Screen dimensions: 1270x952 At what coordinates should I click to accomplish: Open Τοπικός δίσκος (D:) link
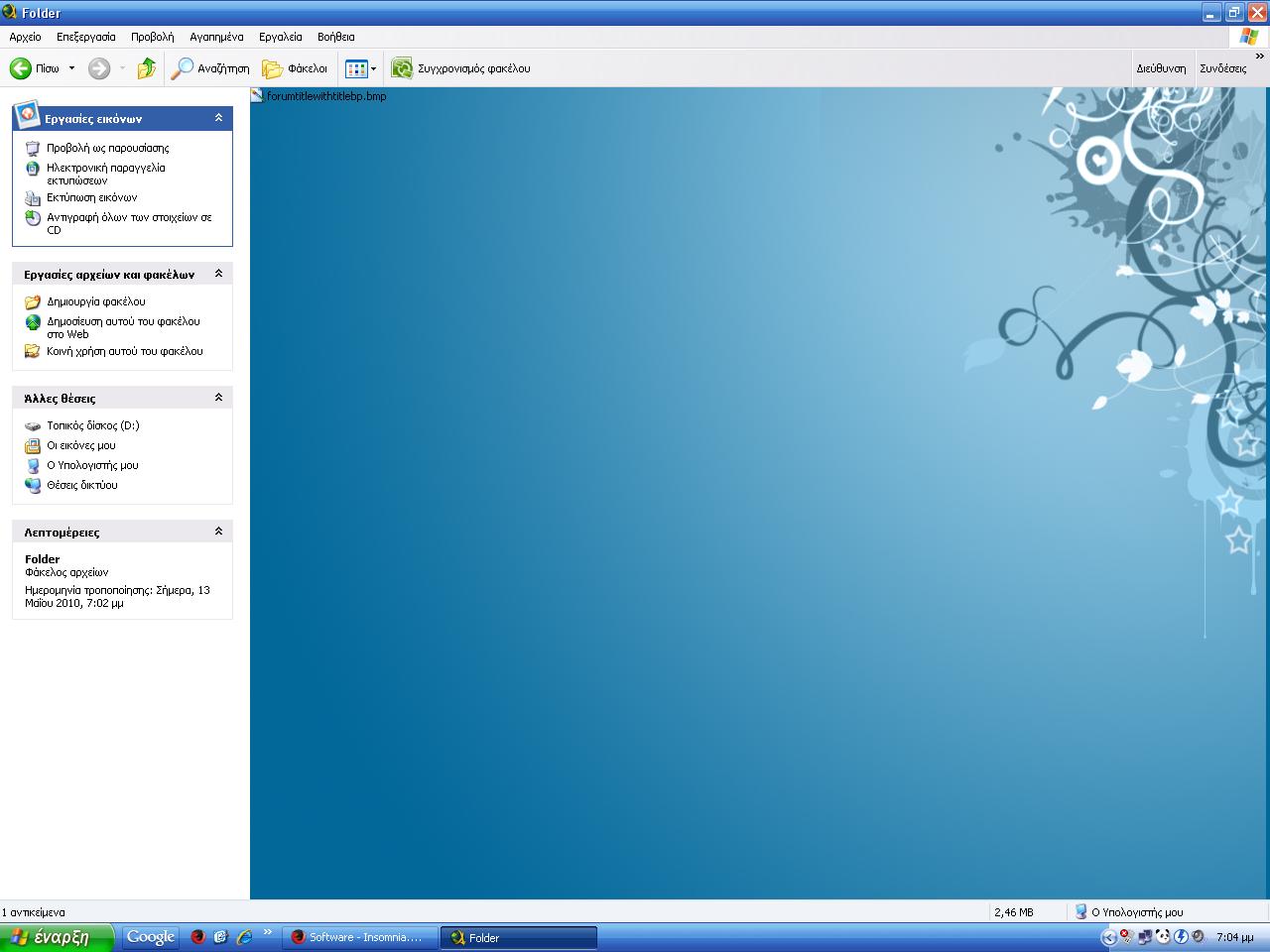93,425
